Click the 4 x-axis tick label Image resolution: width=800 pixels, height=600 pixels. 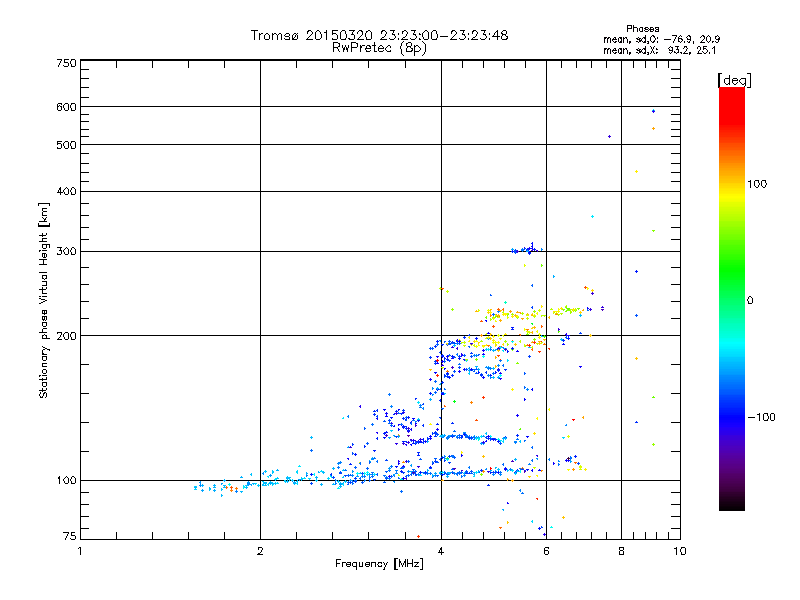(x=441, y=551)
